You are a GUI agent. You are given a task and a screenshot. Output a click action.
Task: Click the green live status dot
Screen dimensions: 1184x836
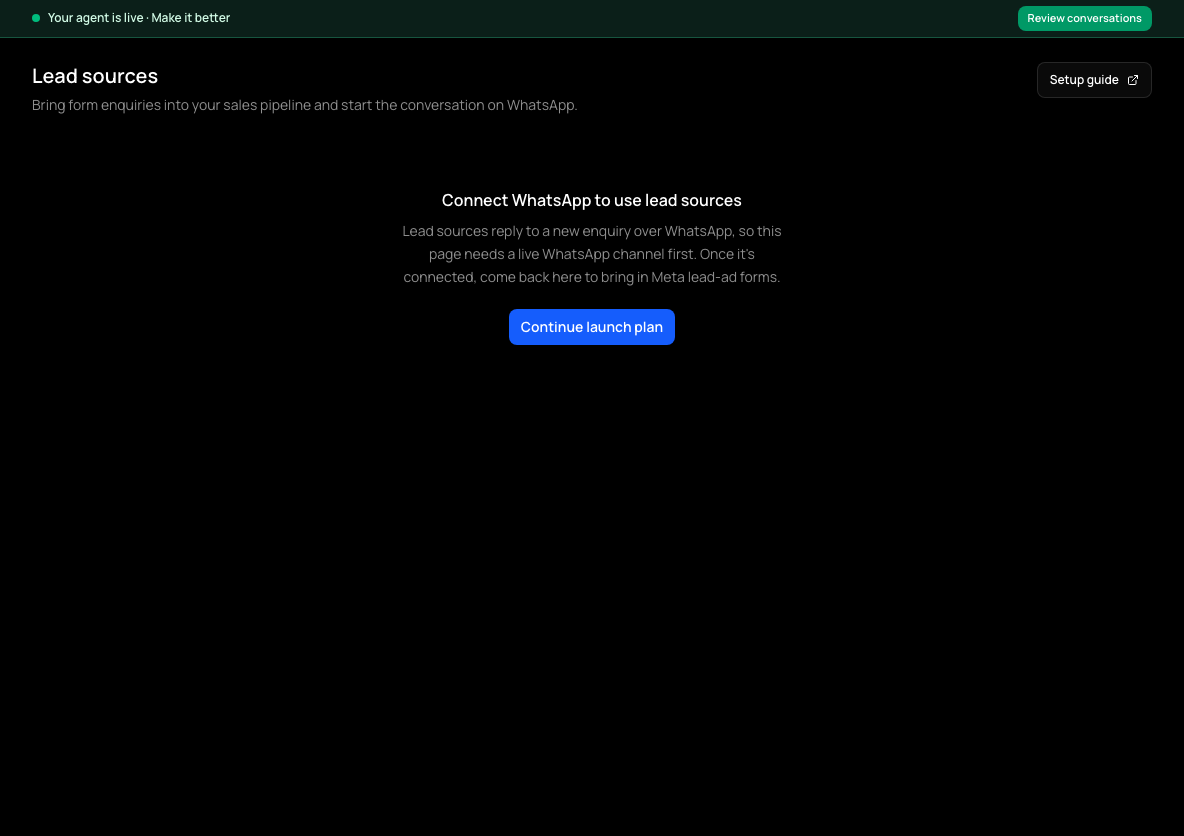tap(35, 18)
